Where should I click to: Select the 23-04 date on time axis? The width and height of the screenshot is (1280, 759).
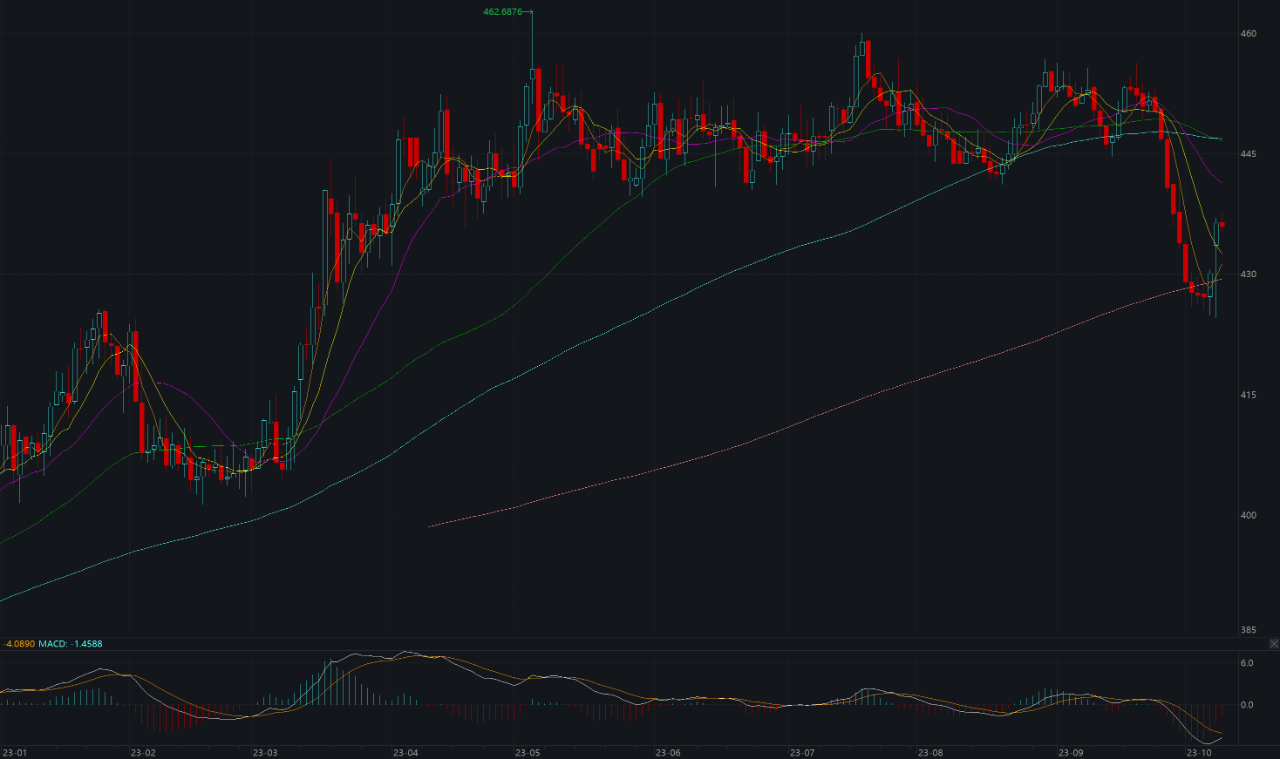tap(405, 752)
